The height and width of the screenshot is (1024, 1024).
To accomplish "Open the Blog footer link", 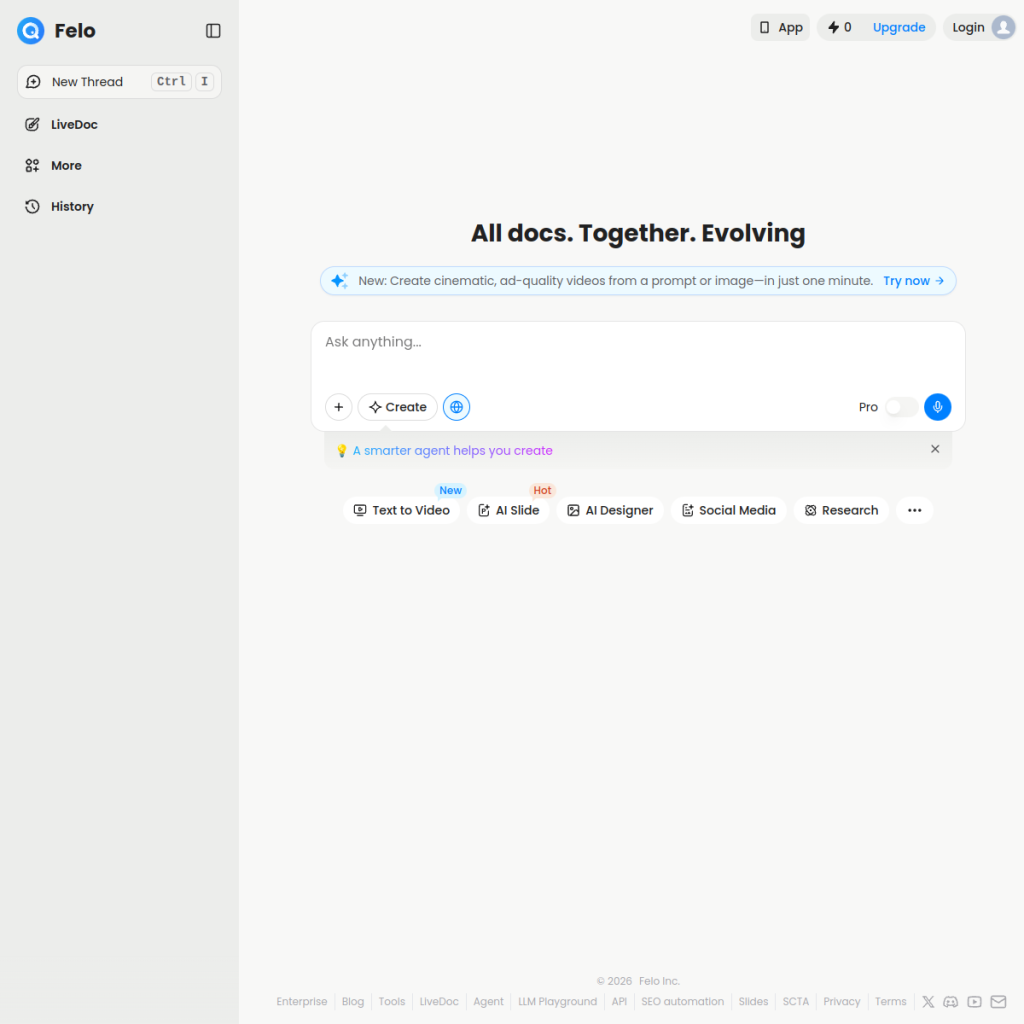I will [x=353, y=1001].
